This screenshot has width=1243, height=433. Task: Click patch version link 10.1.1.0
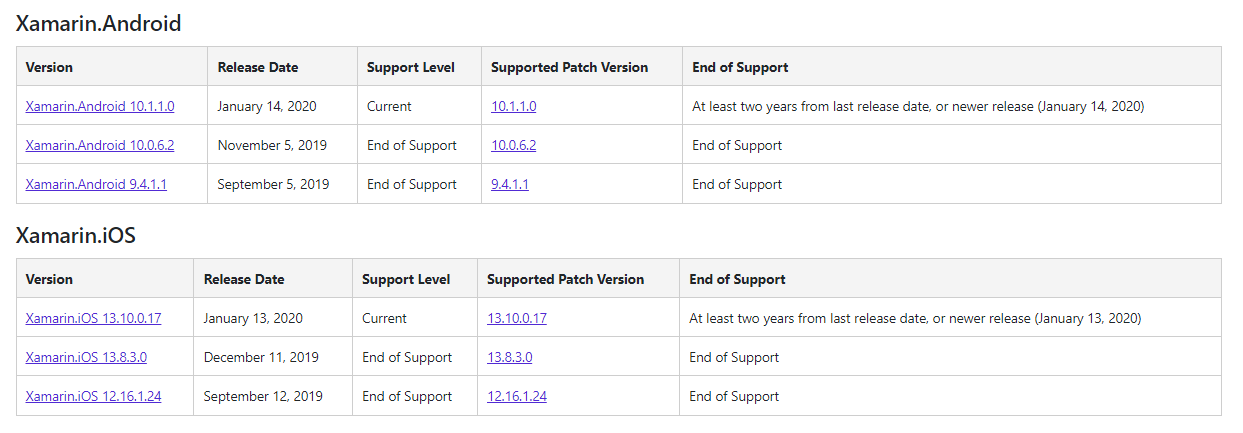pos(514,106)
